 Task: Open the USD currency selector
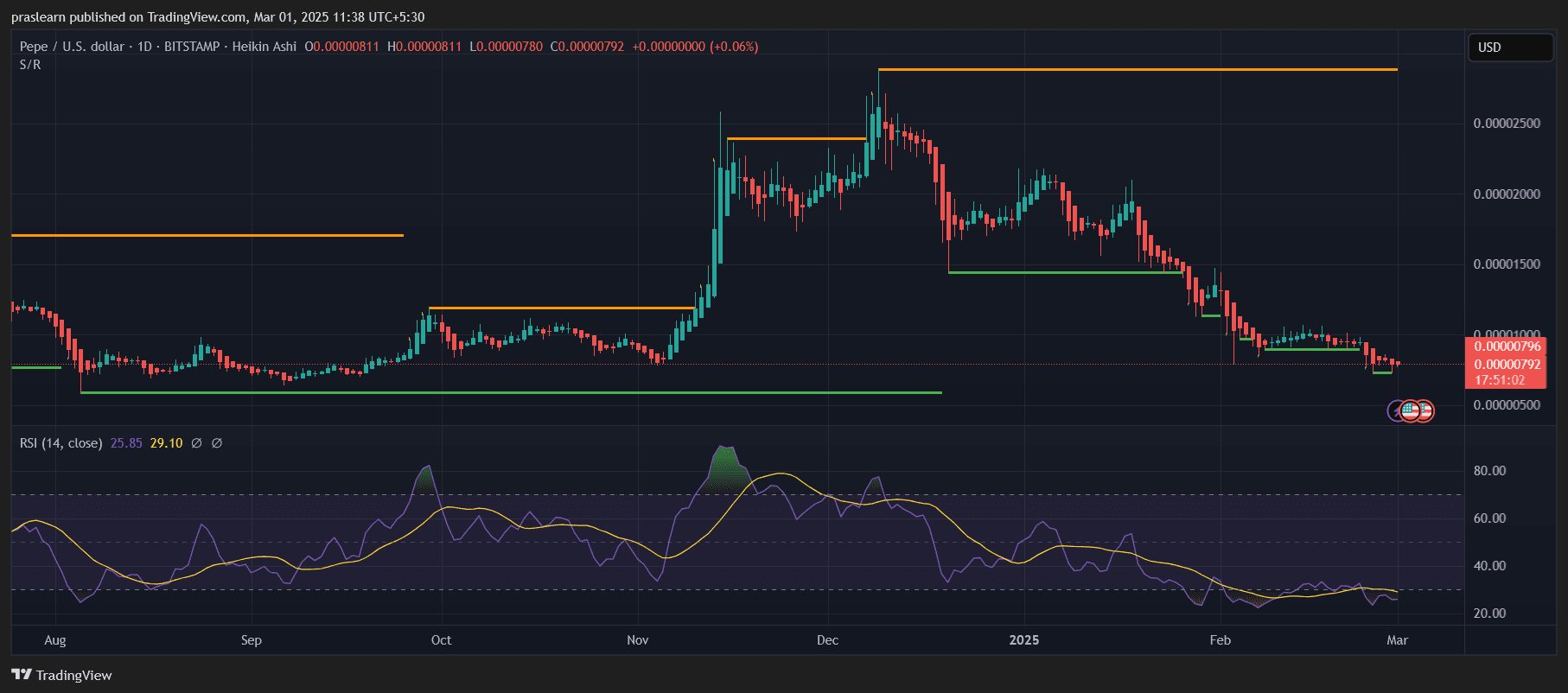1510,48
